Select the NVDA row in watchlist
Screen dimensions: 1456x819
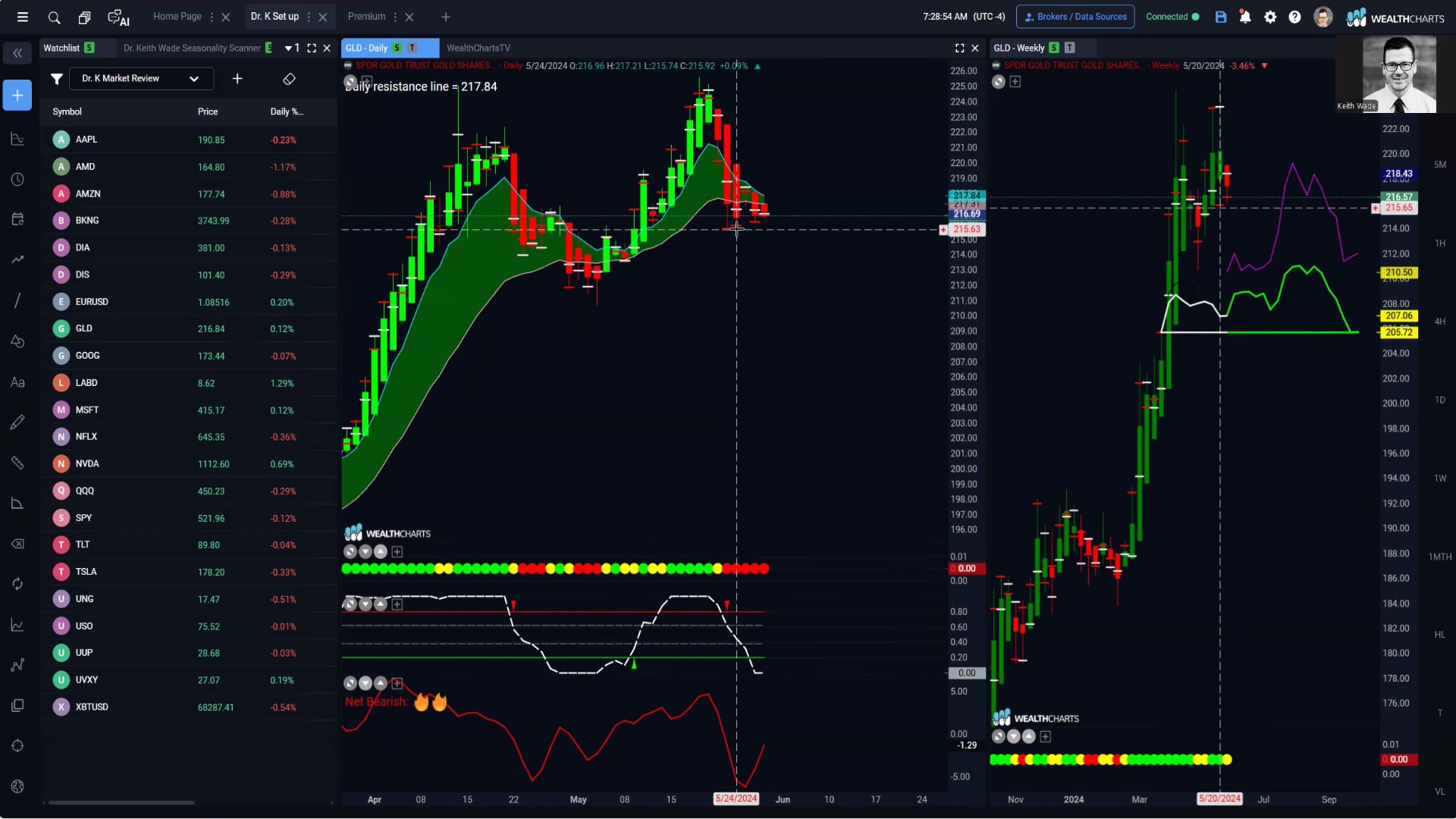click(190, 464)
